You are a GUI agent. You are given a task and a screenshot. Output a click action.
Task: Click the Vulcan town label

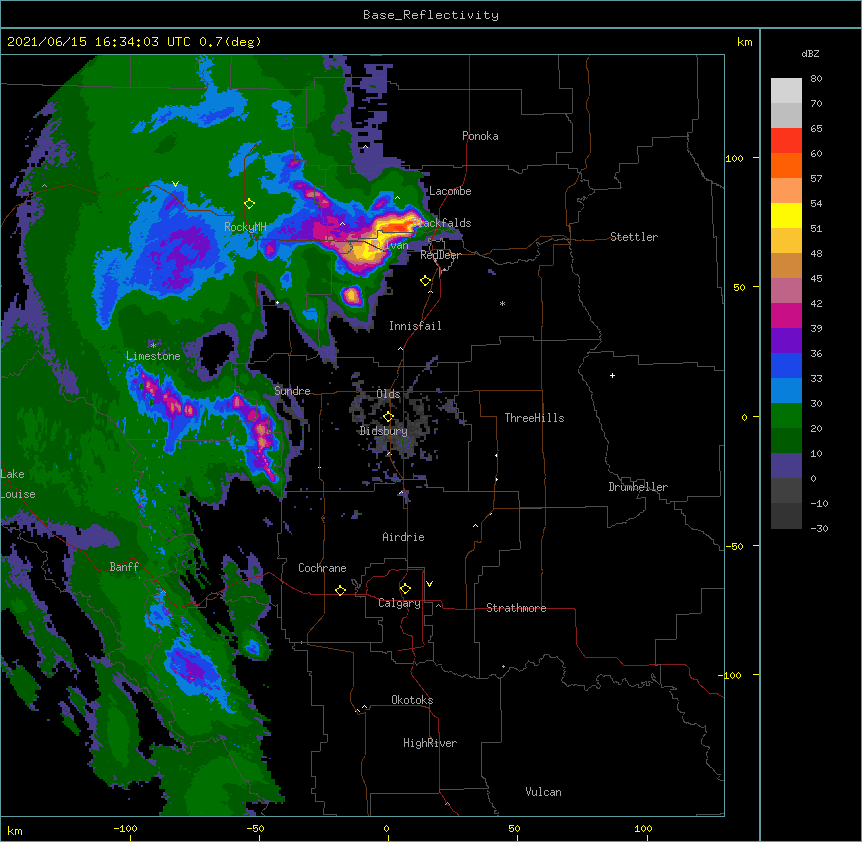543,792
